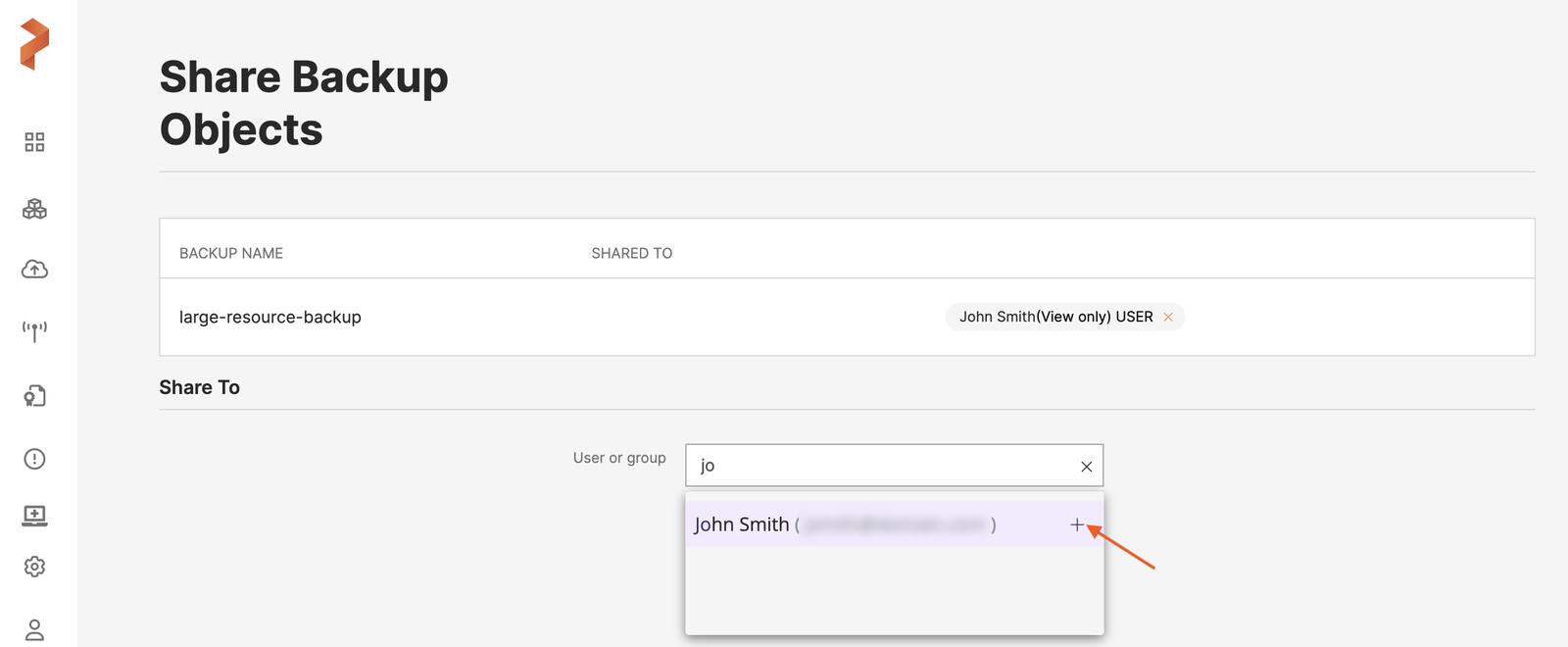This screenshot has width=1568, height=647.
Task: Click the antenna broadcast sidebar icon
Action: click(34, 331)
